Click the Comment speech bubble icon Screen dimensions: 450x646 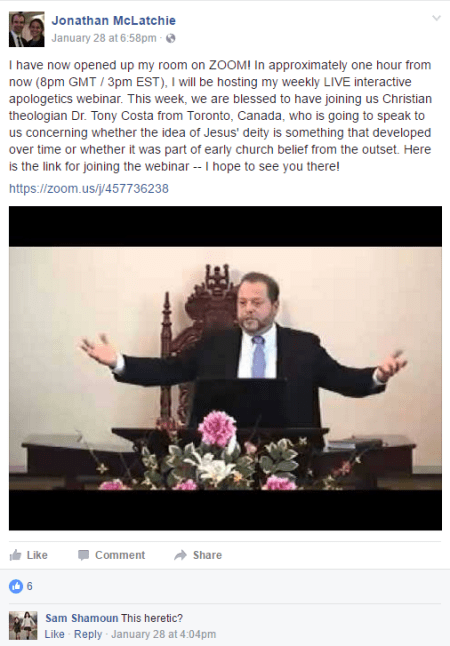click(x=84, y=555)
